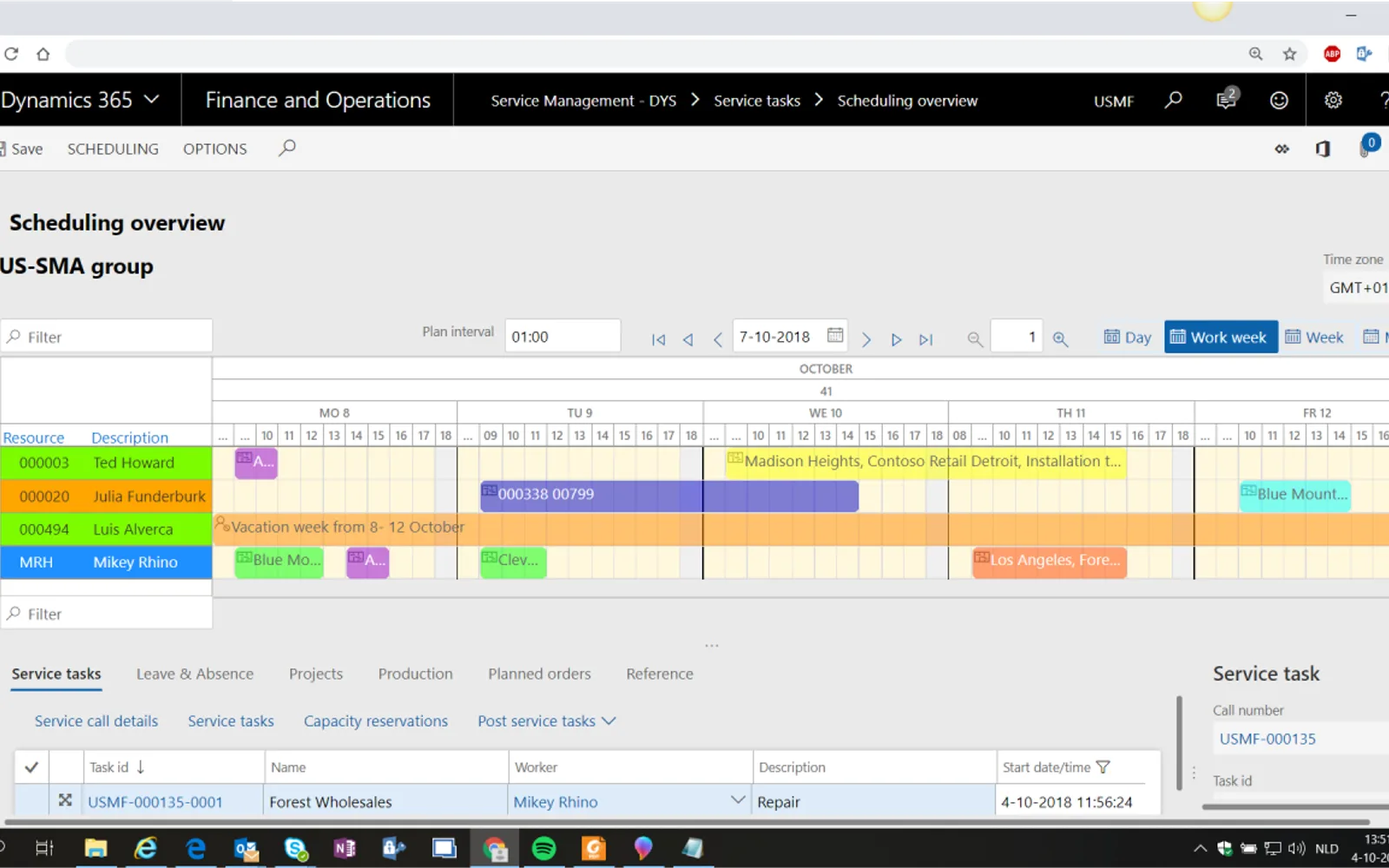Open the settings gear icon
1389x868 pixels.
click(x=1333, y=100)
